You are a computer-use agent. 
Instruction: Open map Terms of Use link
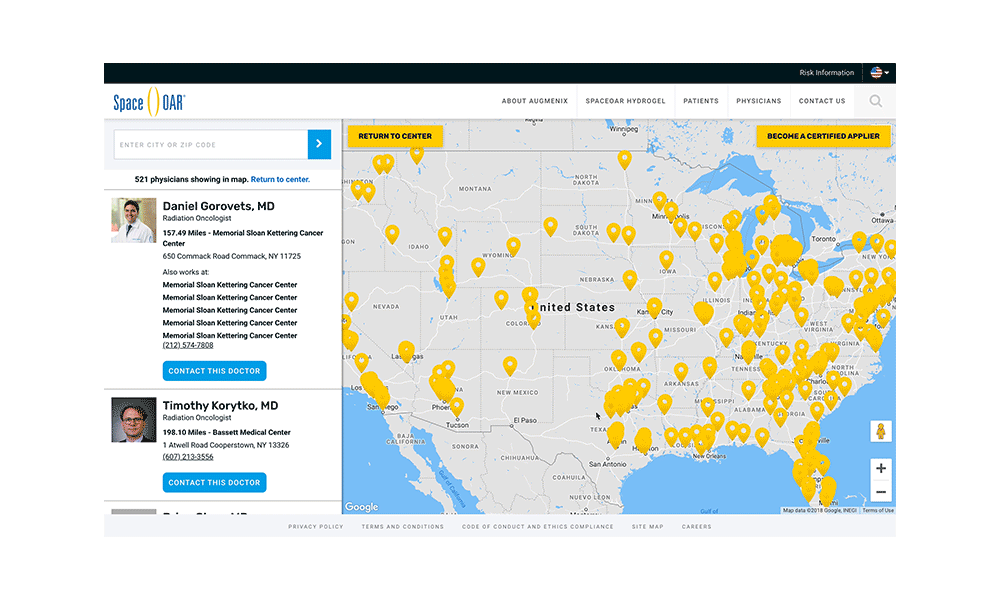coord(878,510)
